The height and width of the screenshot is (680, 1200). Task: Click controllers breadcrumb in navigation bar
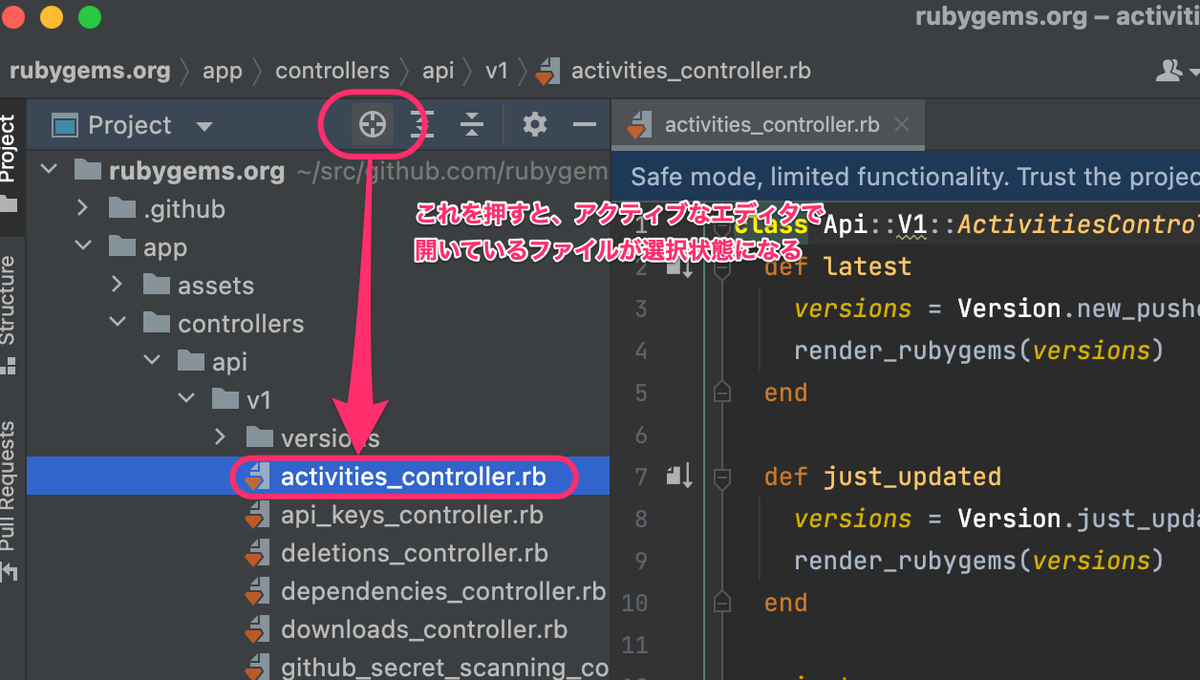click(332, 71)
